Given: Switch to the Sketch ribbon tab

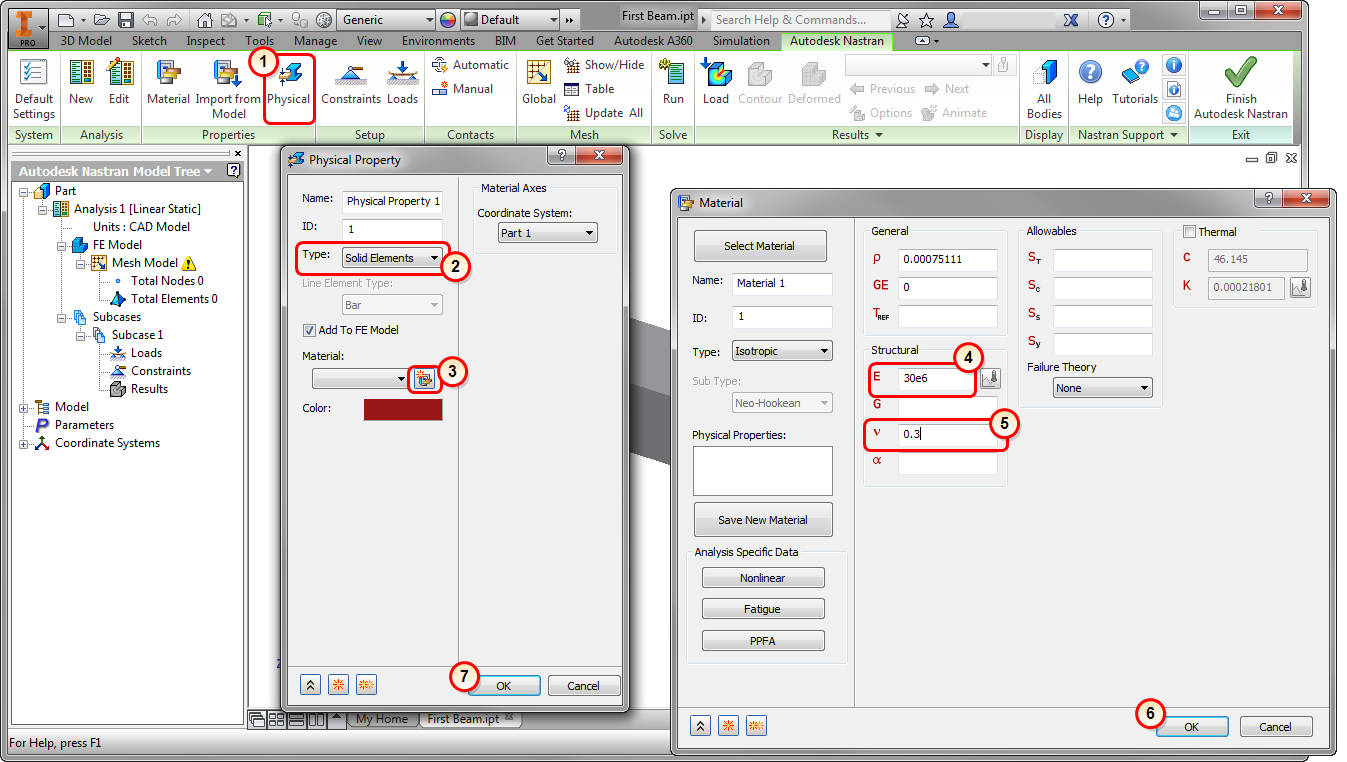Looking at the screenshot, I should click(x=150, y=41).
